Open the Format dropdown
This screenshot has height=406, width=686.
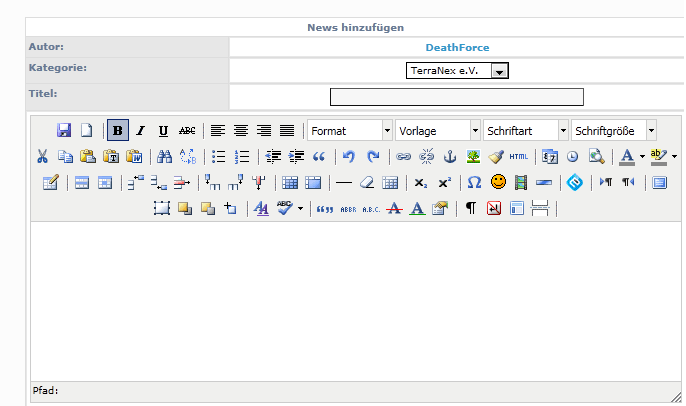point(350,130)
